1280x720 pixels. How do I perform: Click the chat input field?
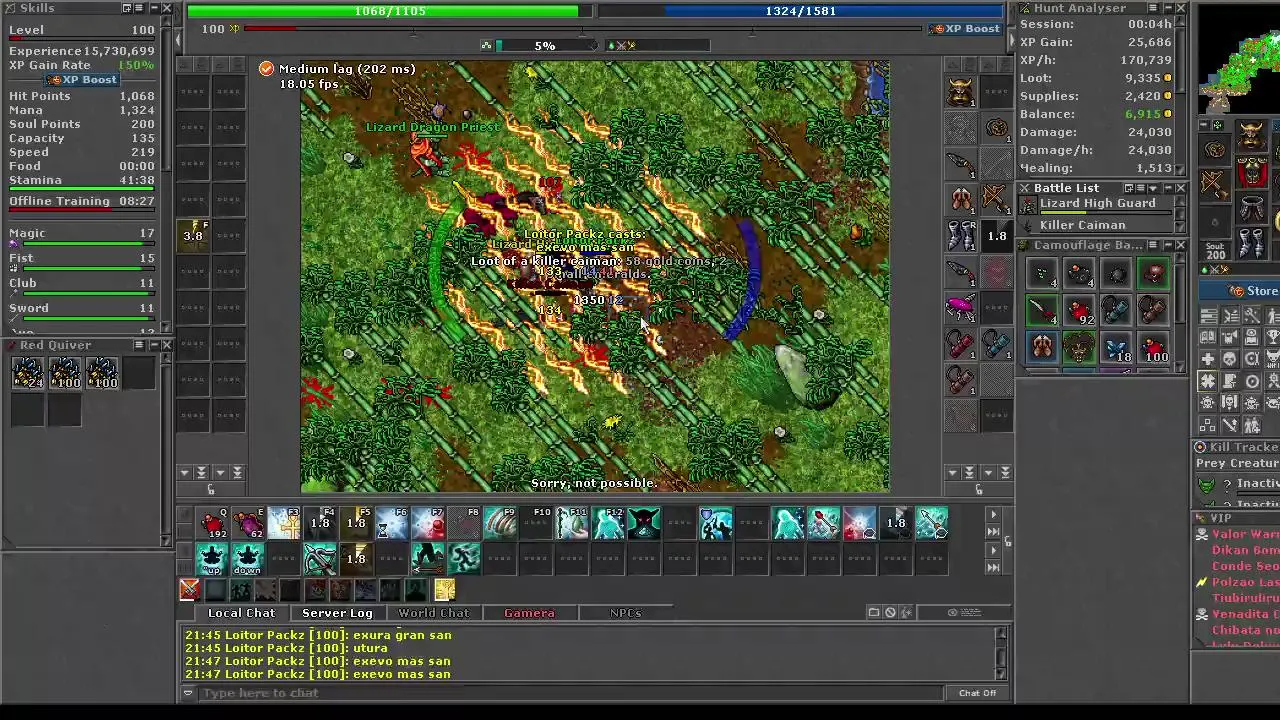click(570, 693)
